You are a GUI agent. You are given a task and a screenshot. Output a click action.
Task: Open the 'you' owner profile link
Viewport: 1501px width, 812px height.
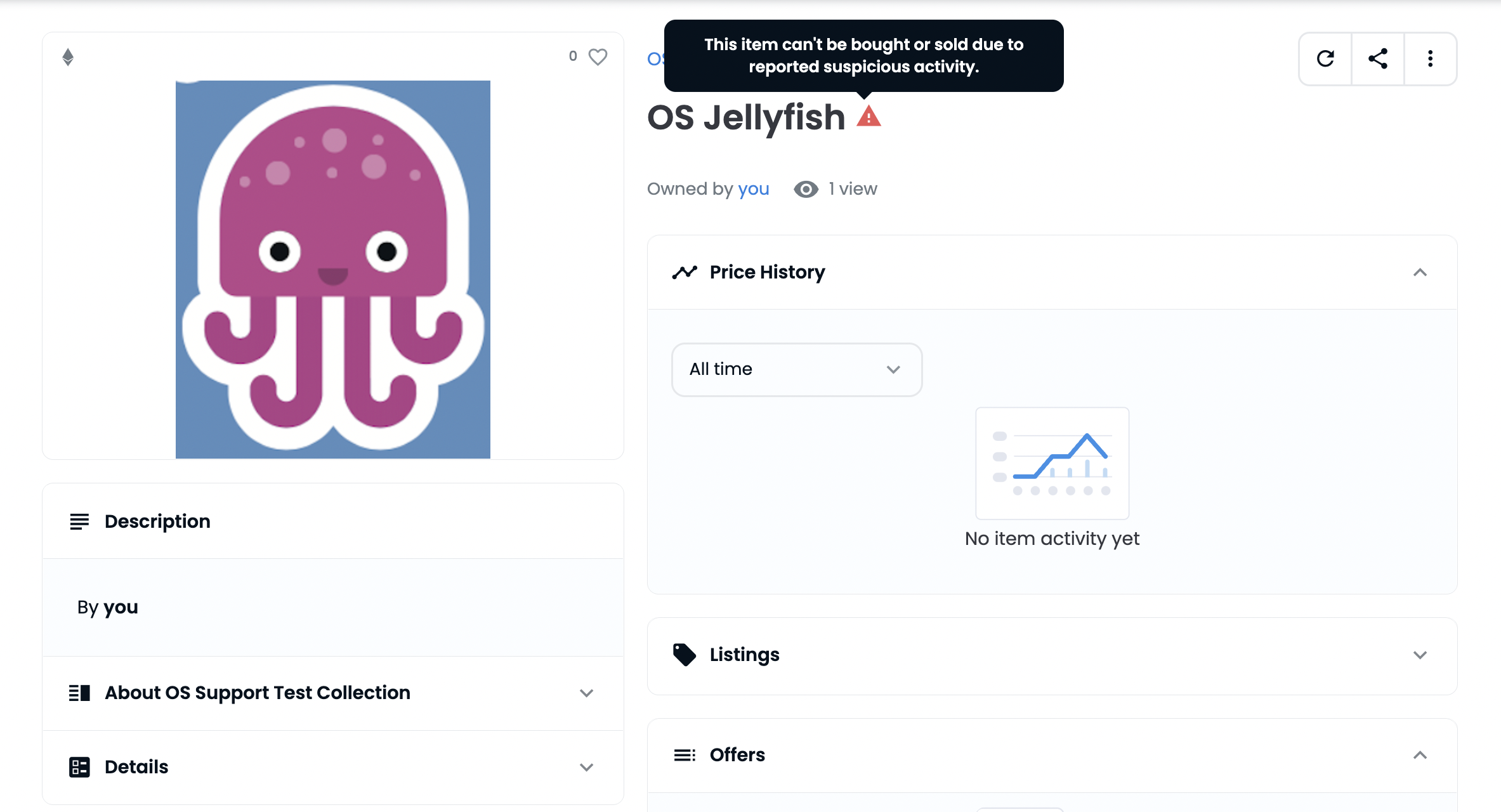pyautogui.click(x=753, y=189)
